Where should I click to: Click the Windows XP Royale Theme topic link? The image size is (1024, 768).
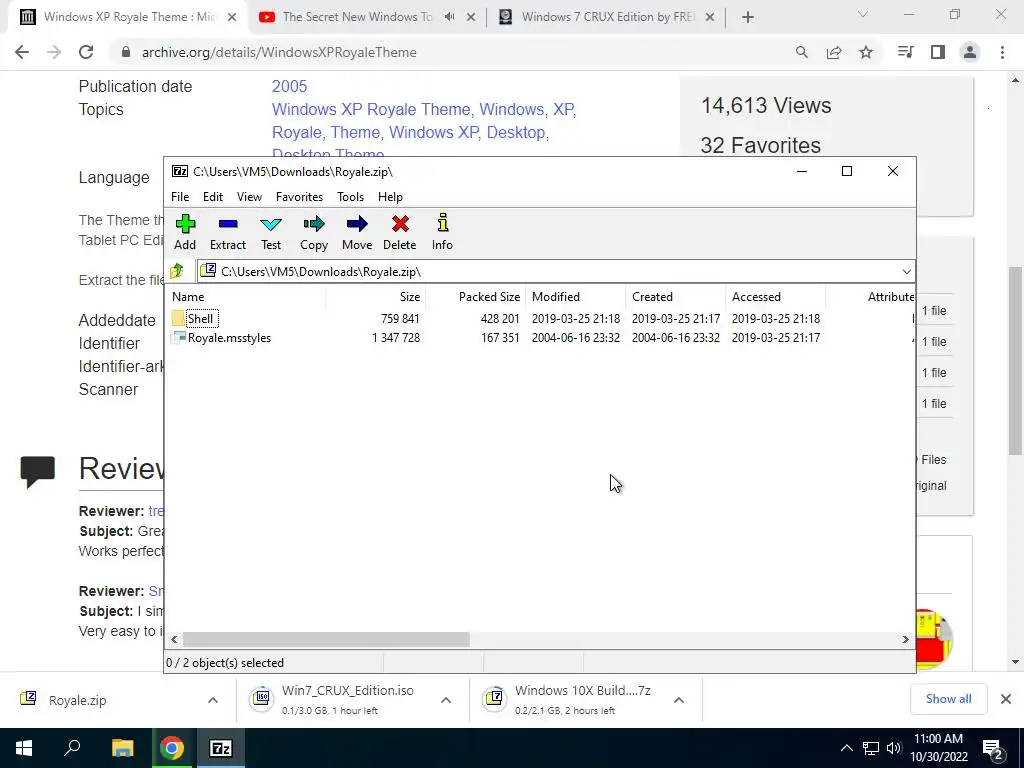click(371, 109)
